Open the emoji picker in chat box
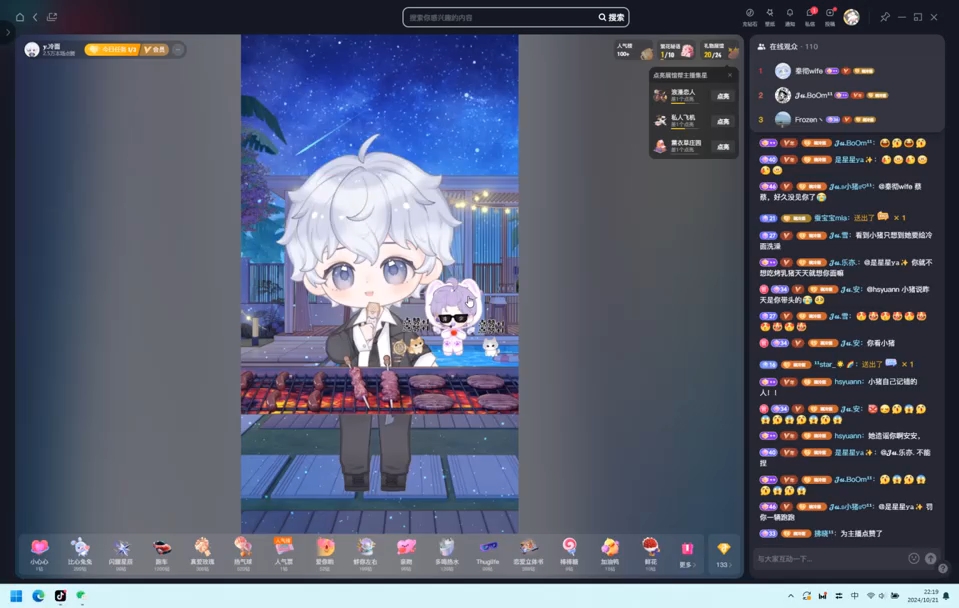 coord(914,558)
